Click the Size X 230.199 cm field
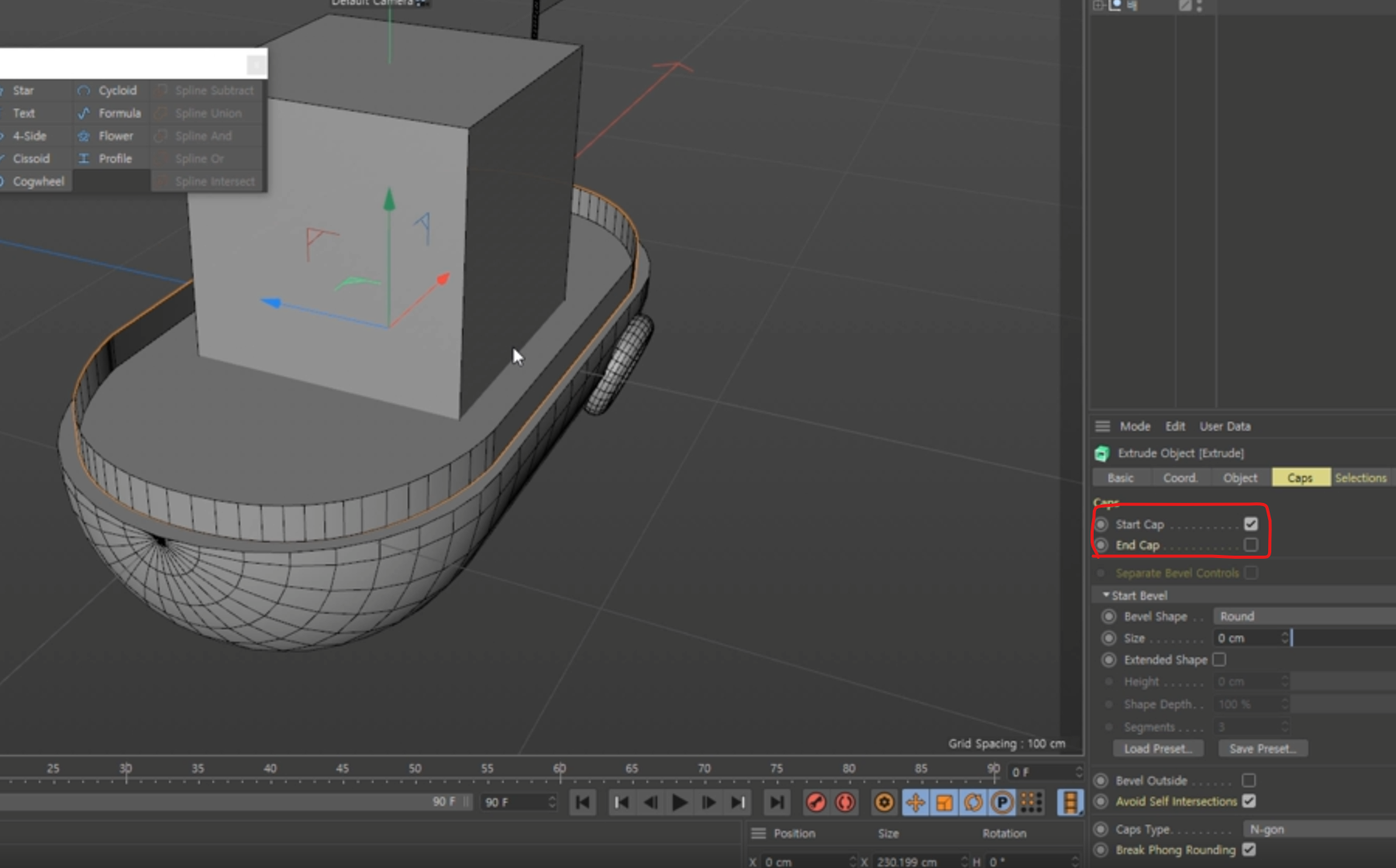 [x=915, y=861]
